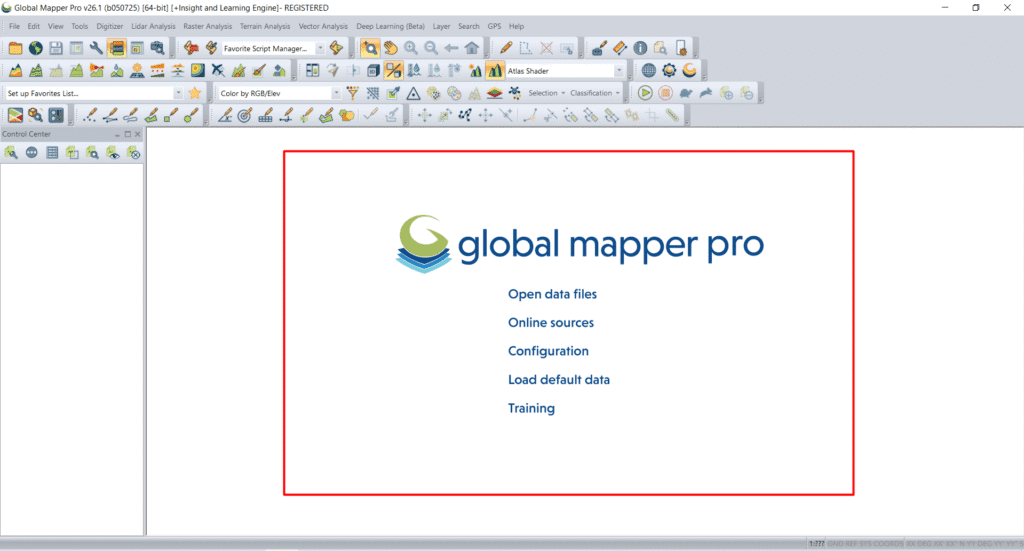Click Open data files link
This screenshot has height=551, width=1024.
click(552, 294)
